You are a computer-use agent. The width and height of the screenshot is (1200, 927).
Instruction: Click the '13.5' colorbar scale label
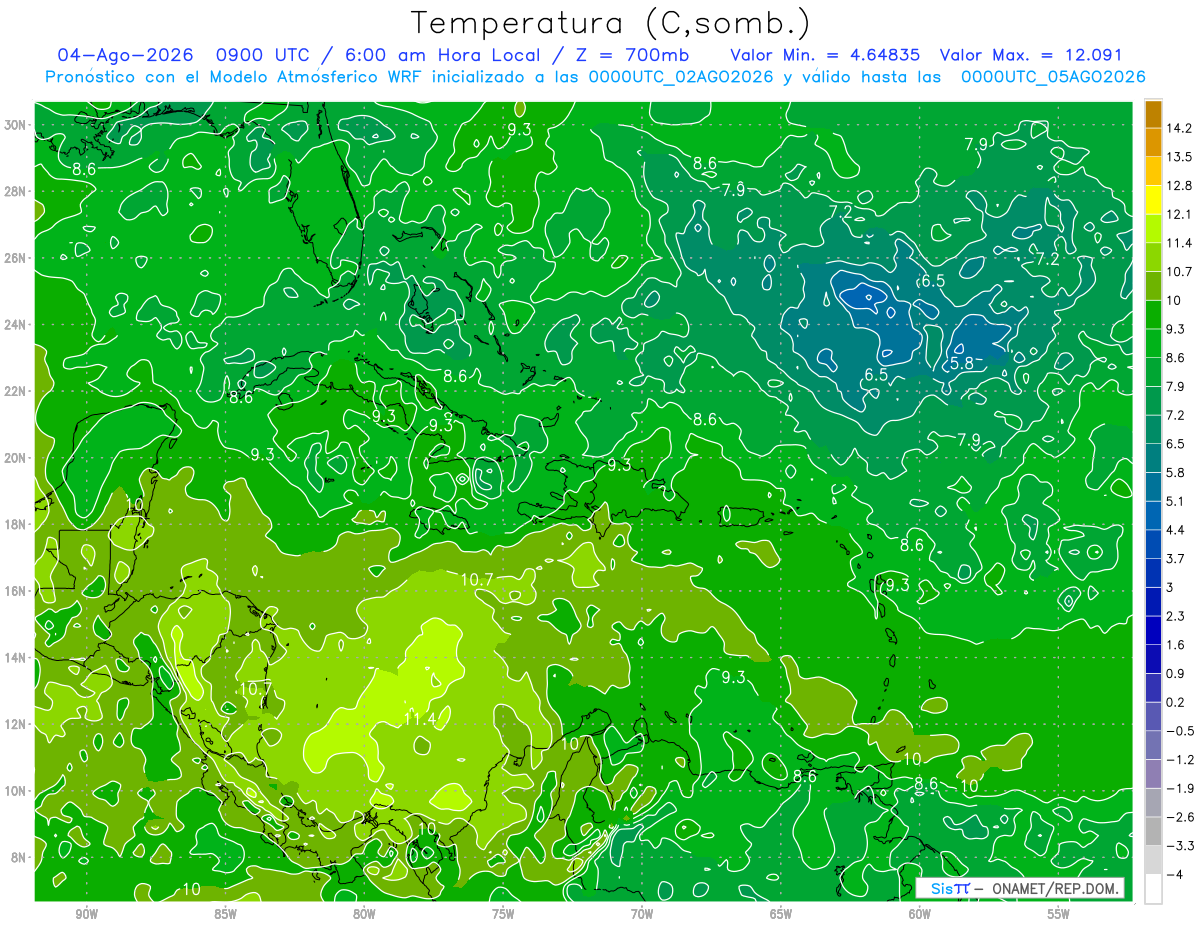pos(1180,157)
